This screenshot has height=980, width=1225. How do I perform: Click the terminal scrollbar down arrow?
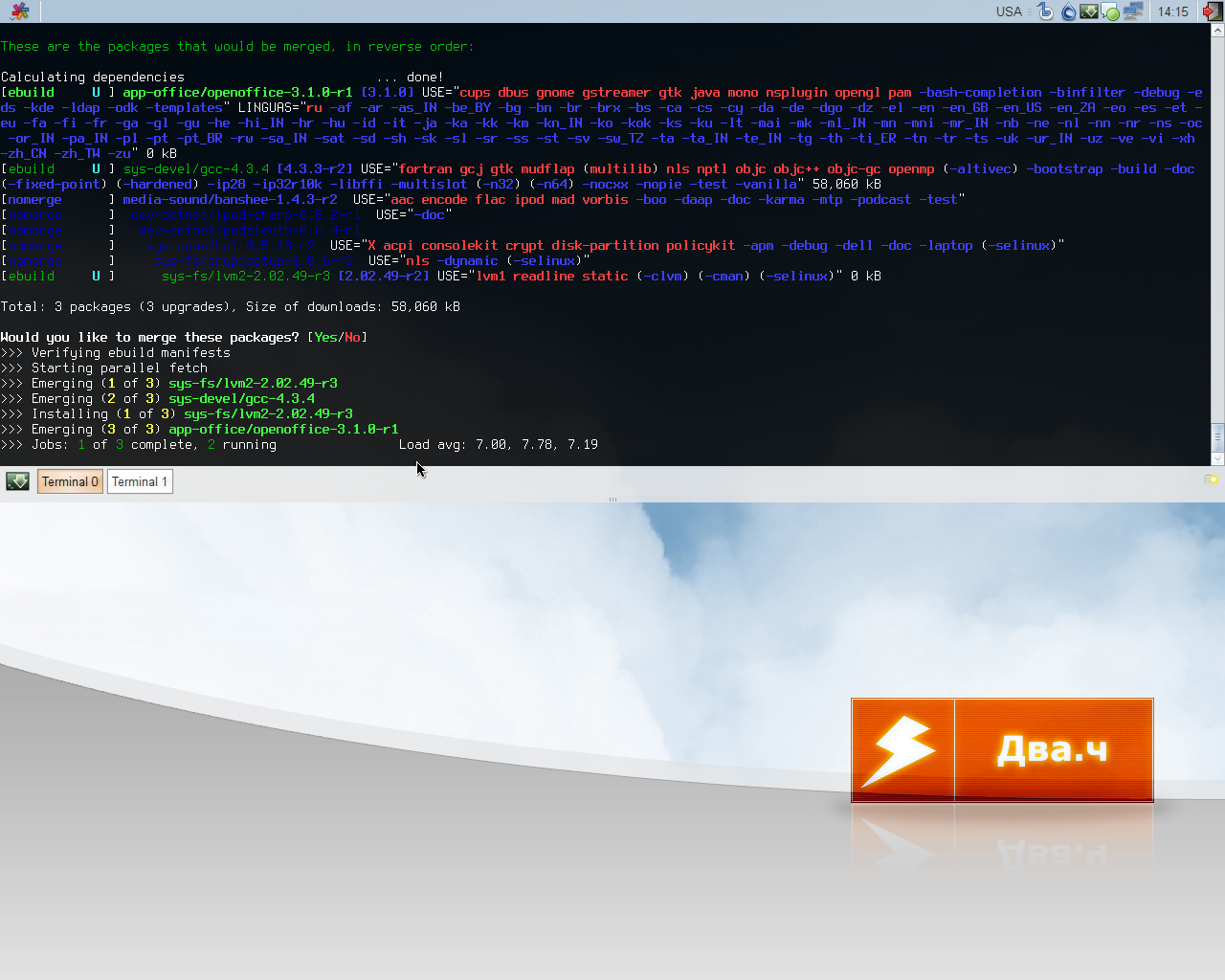click(1217, 459)
